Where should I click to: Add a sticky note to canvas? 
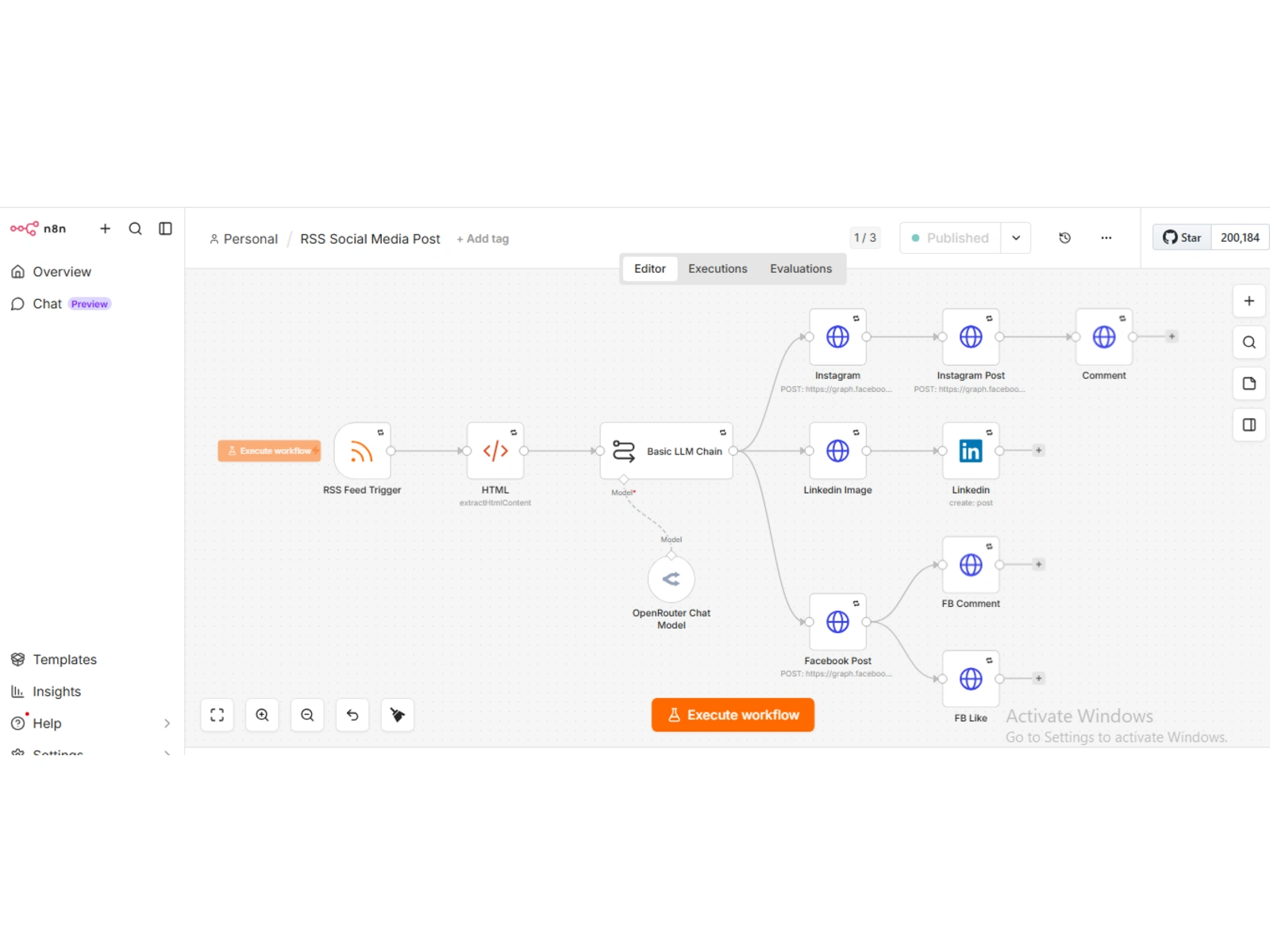pos(1249,383)
